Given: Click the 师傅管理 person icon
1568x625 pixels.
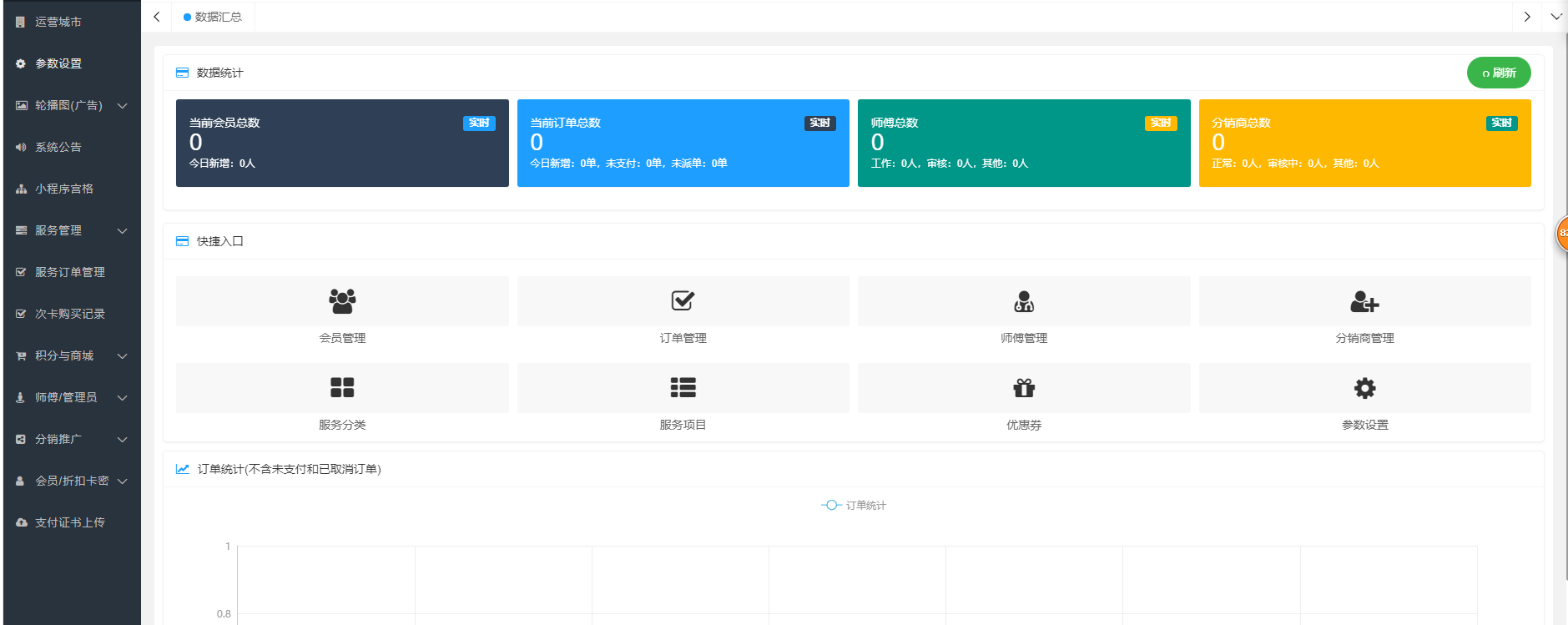Looking at the screenshot, I should (1024, 301).
